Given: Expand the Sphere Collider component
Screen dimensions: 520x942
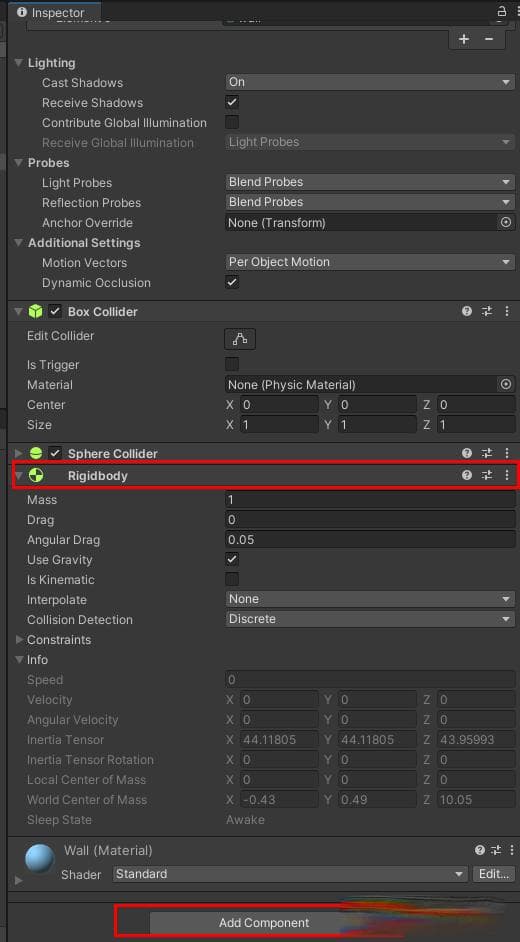Looking at the screenshot, I should pos(19,453).
